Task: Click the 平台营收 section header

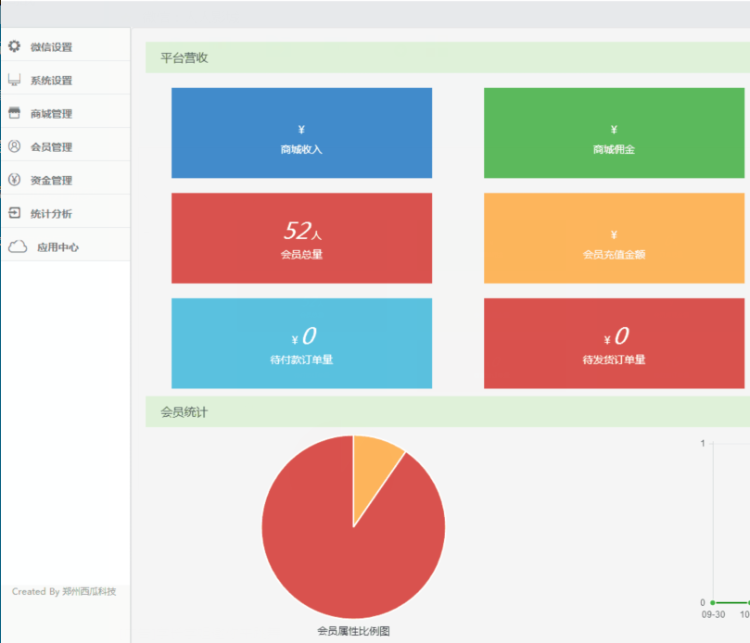Action: click(x=448, y=57)
